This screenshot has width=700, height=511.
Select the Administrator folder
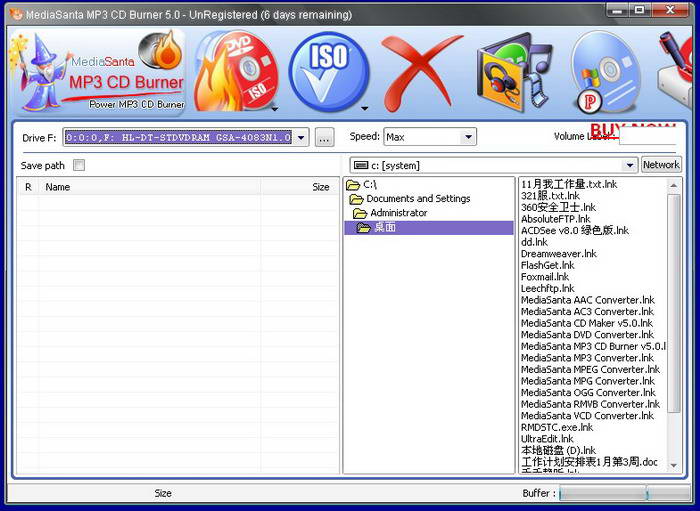(x=390, y=213)
